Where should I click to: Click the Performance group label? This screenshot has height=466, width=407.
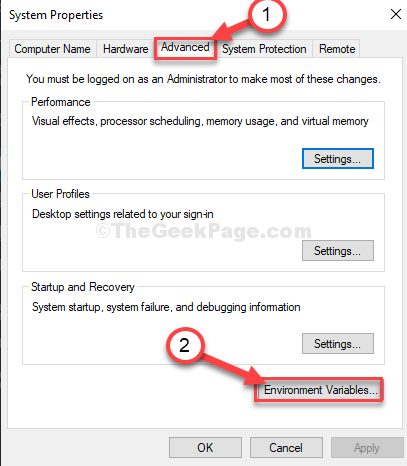[x=61, y=102]
